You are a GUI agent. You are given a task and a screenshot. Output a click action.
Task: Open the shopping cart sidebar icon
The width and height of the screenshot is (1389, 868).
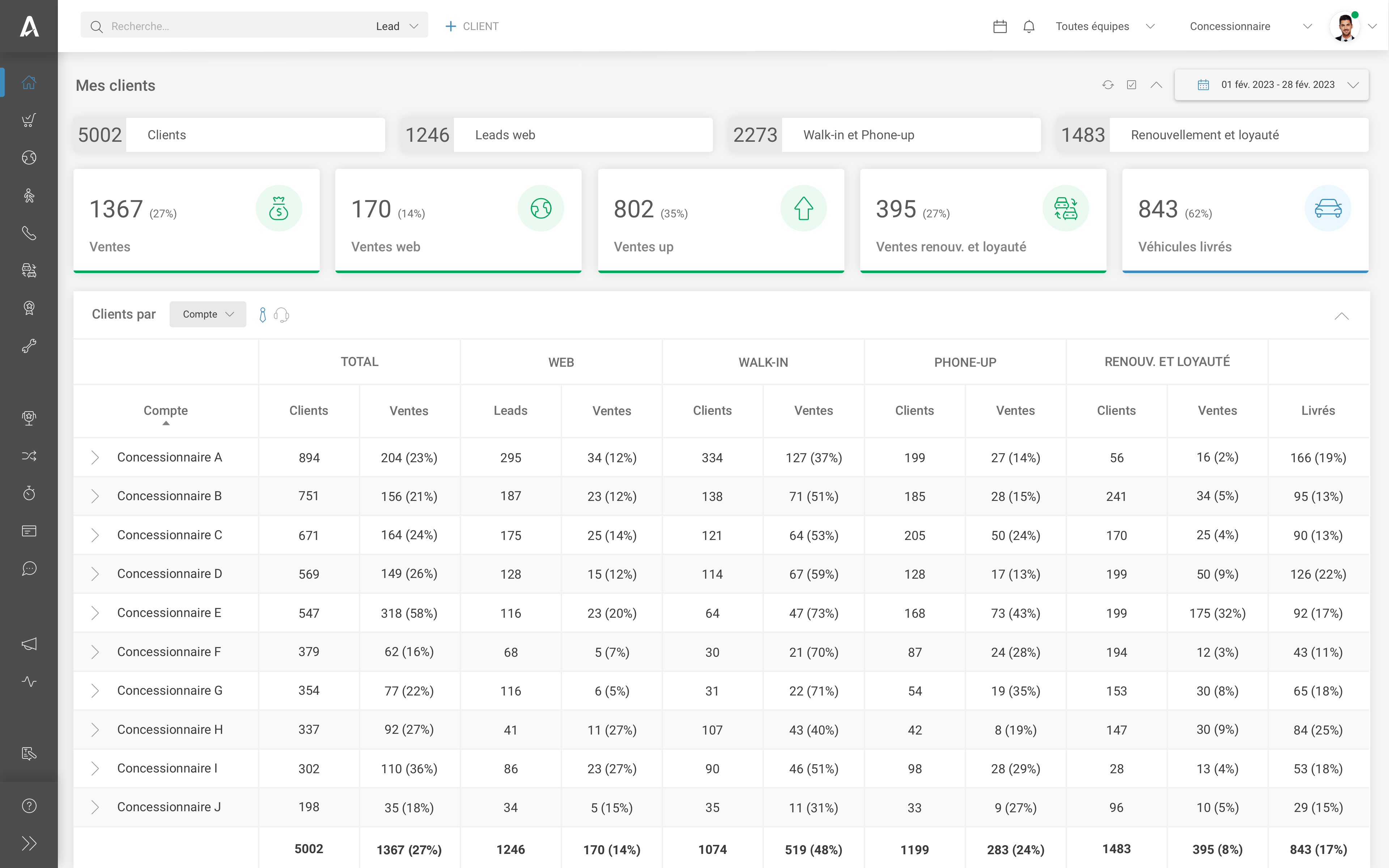(29, 120)
